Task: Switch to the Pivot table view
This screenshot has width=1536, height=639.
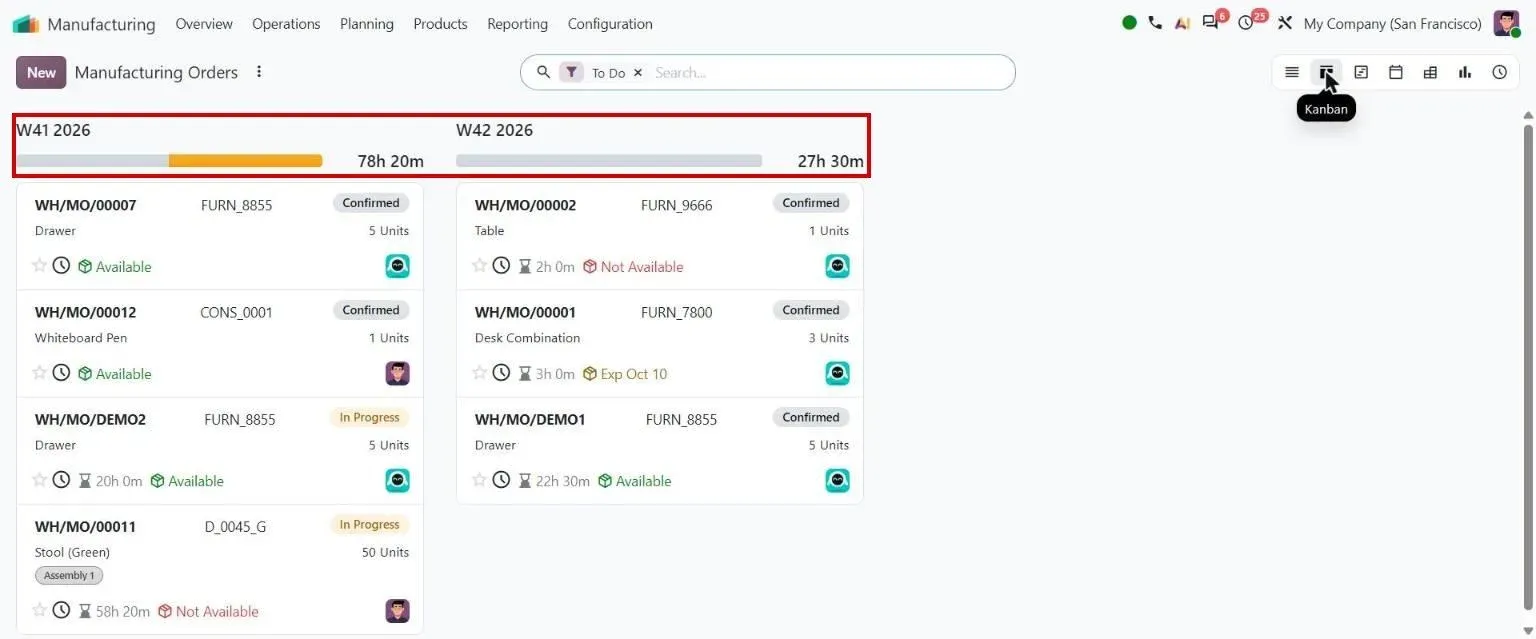Action: click(x=1430, y=72)
